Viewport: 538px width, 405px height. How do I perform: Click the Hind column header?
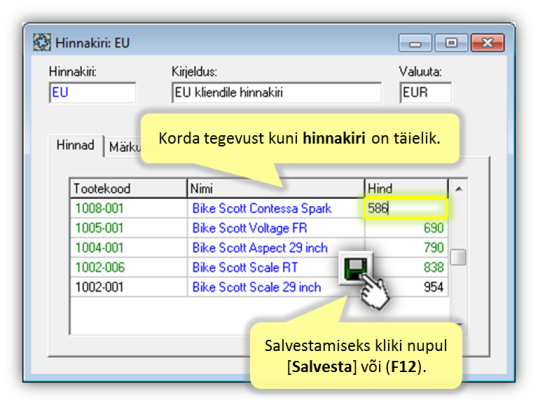pos(406,188)
